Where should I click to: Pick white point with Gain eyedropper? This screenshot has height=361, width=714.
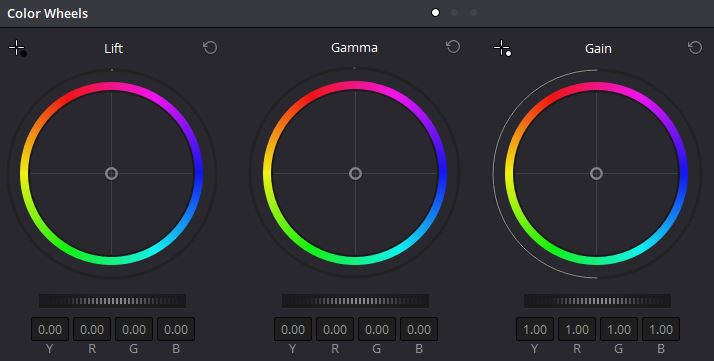(503, 48)
